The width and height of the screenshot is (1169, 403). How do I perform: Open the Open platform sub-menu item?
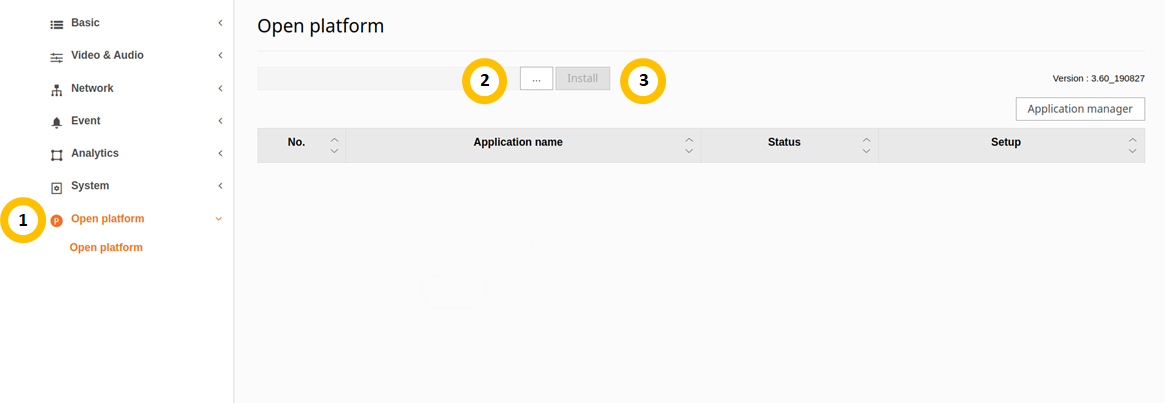(106, 248)
